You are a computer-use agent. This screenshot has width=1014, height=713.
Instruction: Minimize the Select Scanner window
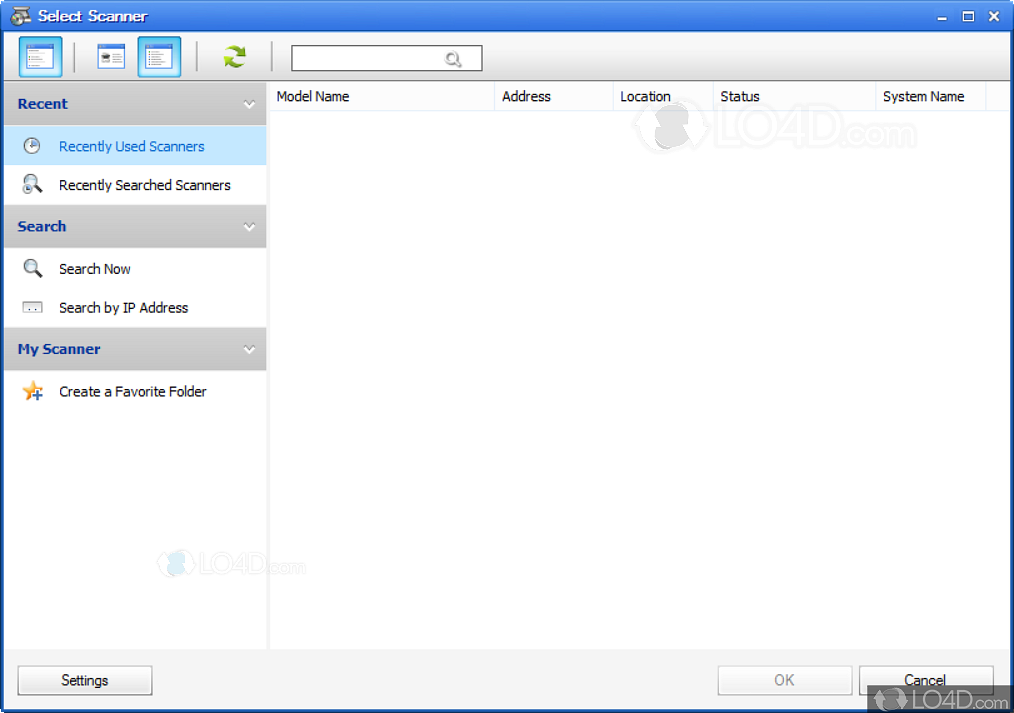(942, 17)
